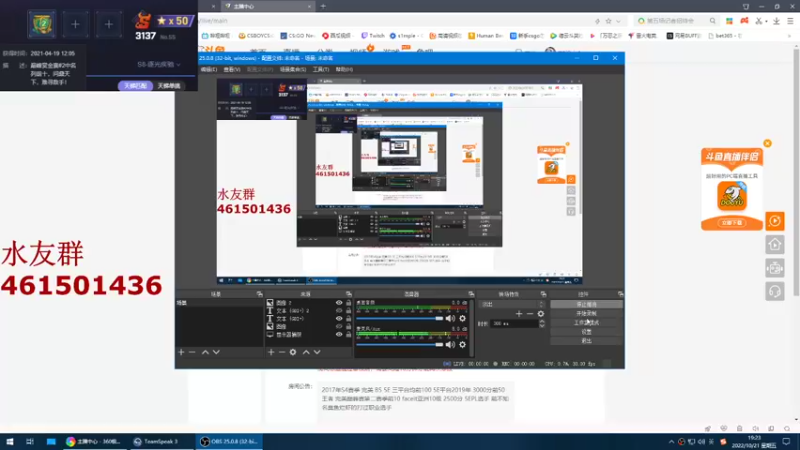800x450 pixels.
Task: Open transition properties gear icon
Action: 541,314
